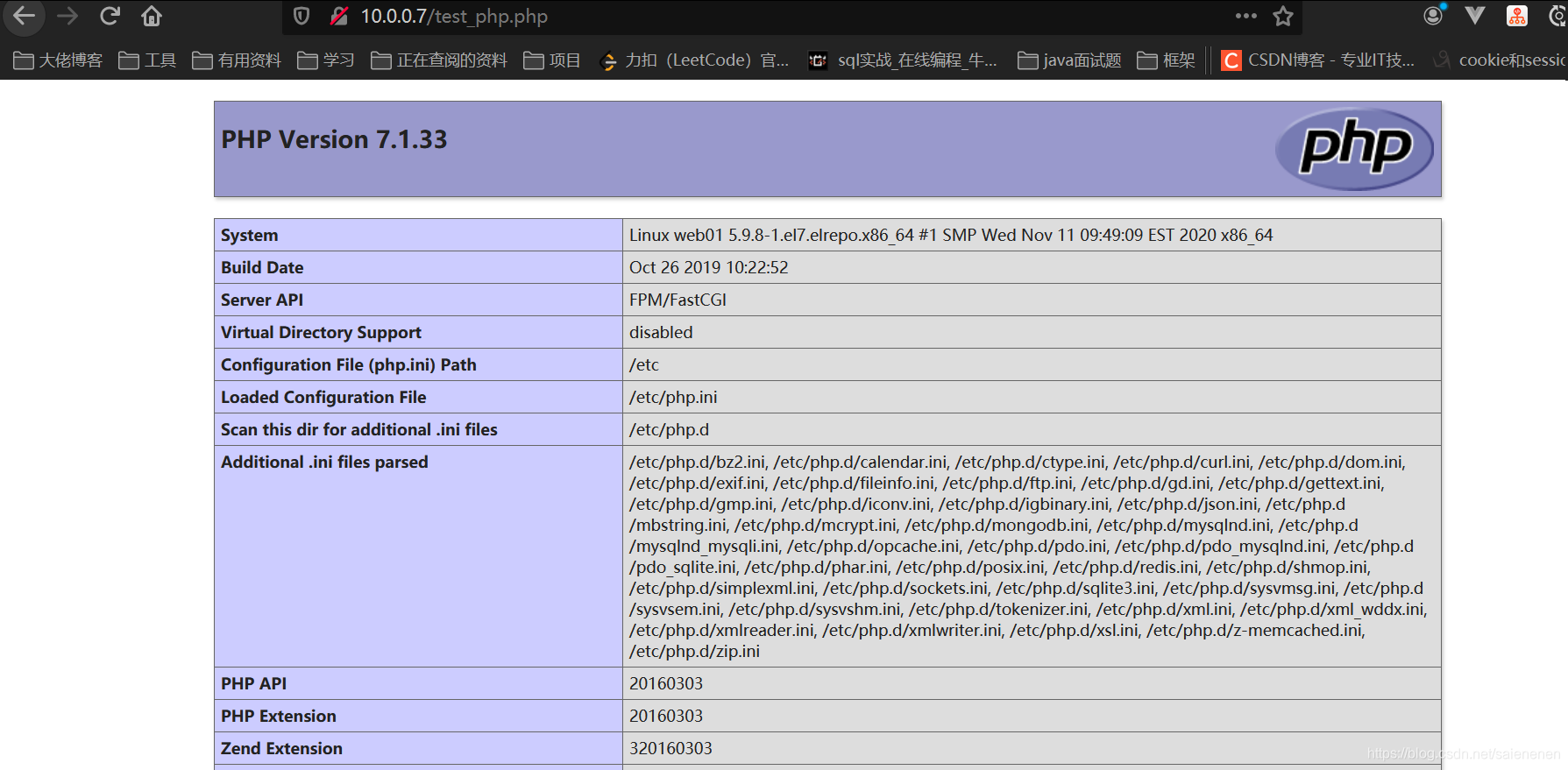The image size is (1568, 770).
Task: Click the Loaded Configuration File label
Action: 323,397
